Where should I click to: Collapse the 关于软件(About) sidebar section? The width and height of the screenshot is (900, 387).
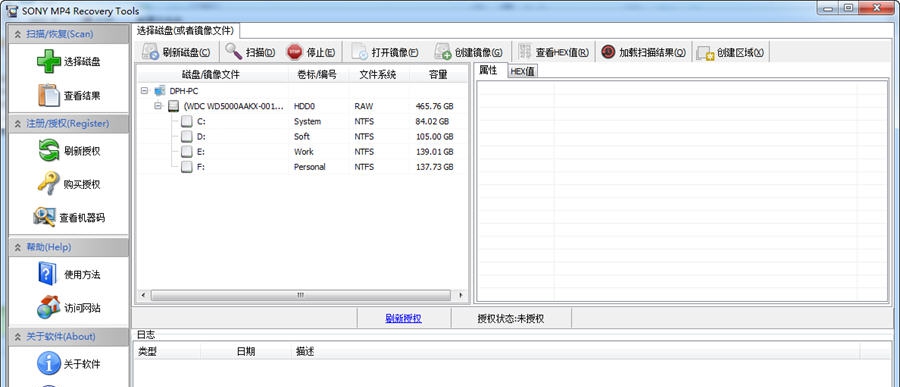(18, 336)
